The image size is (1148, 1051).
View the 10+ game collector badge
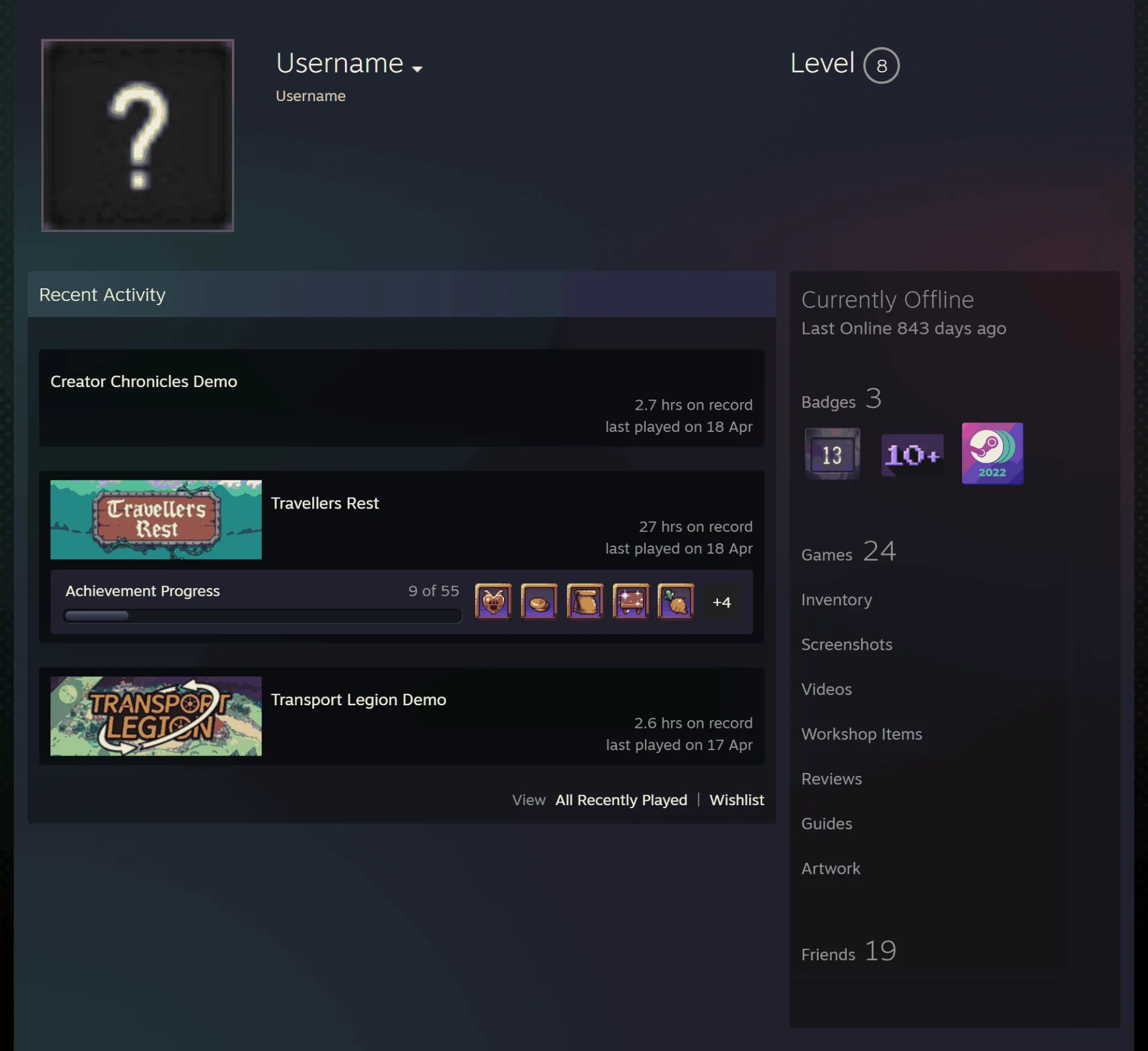(912, 455)
